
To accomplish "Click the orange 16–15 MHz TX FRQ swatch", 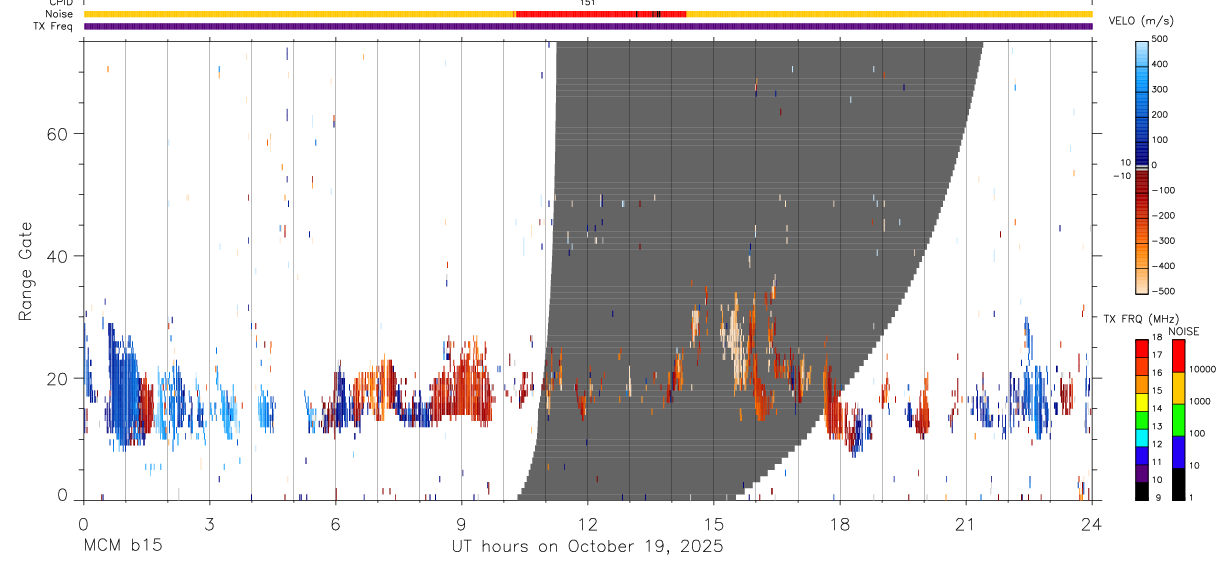I will point(1141,383).
